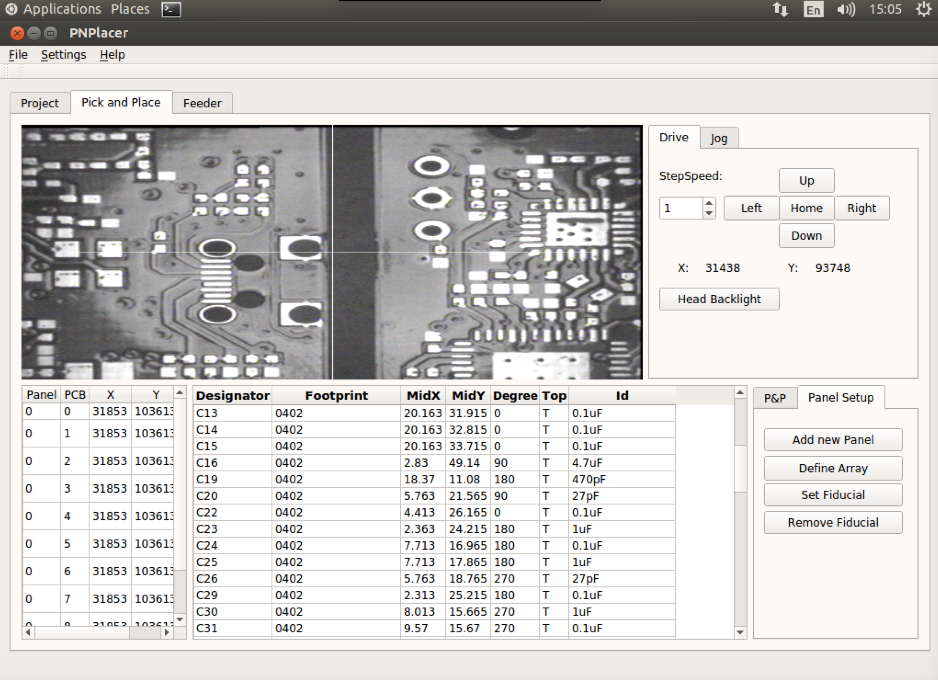Open the system power gear menu
This screenshot has width=938, height=680.
tap(923, 9)
